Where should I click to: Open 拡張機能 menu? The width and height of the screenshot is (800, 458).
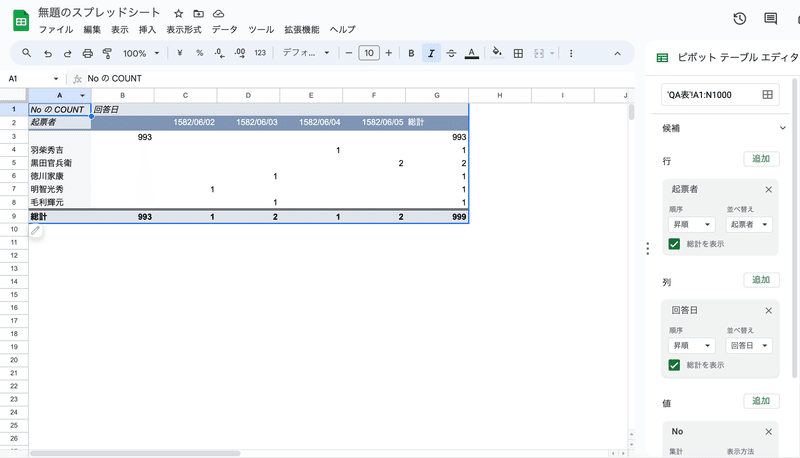[302, 30]
